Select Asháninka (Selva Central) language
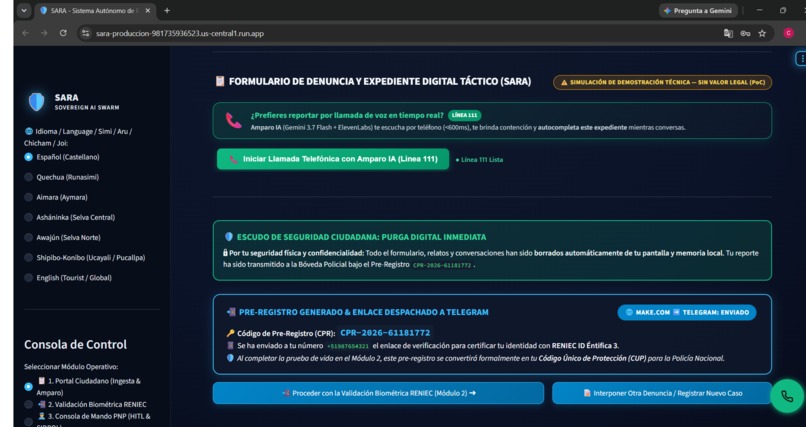Screen dimensions: 806x427 [x=69, y=217]
